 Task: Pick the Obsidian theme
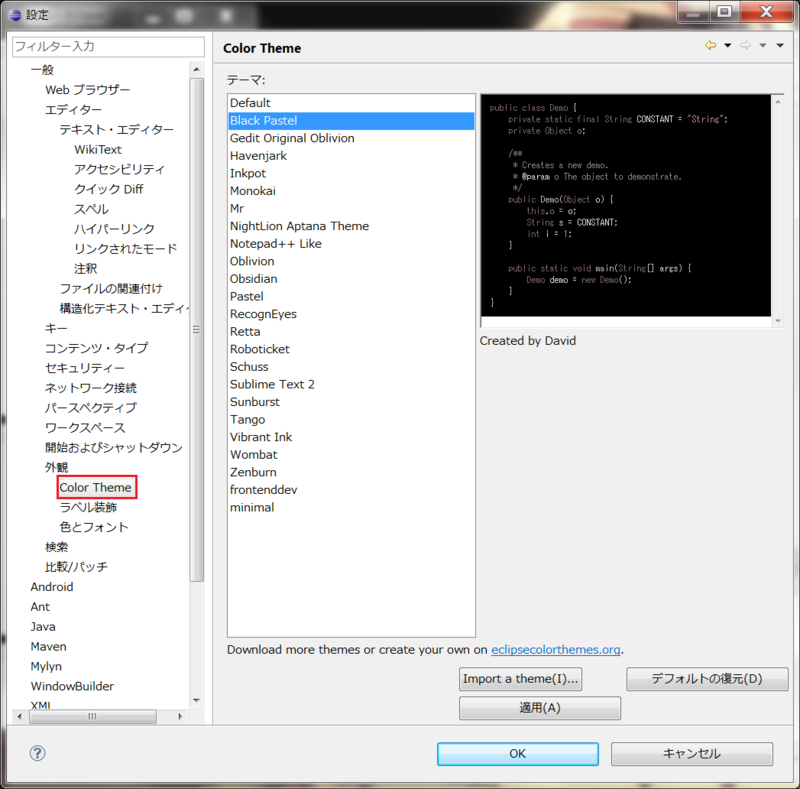tap(351, 279)
